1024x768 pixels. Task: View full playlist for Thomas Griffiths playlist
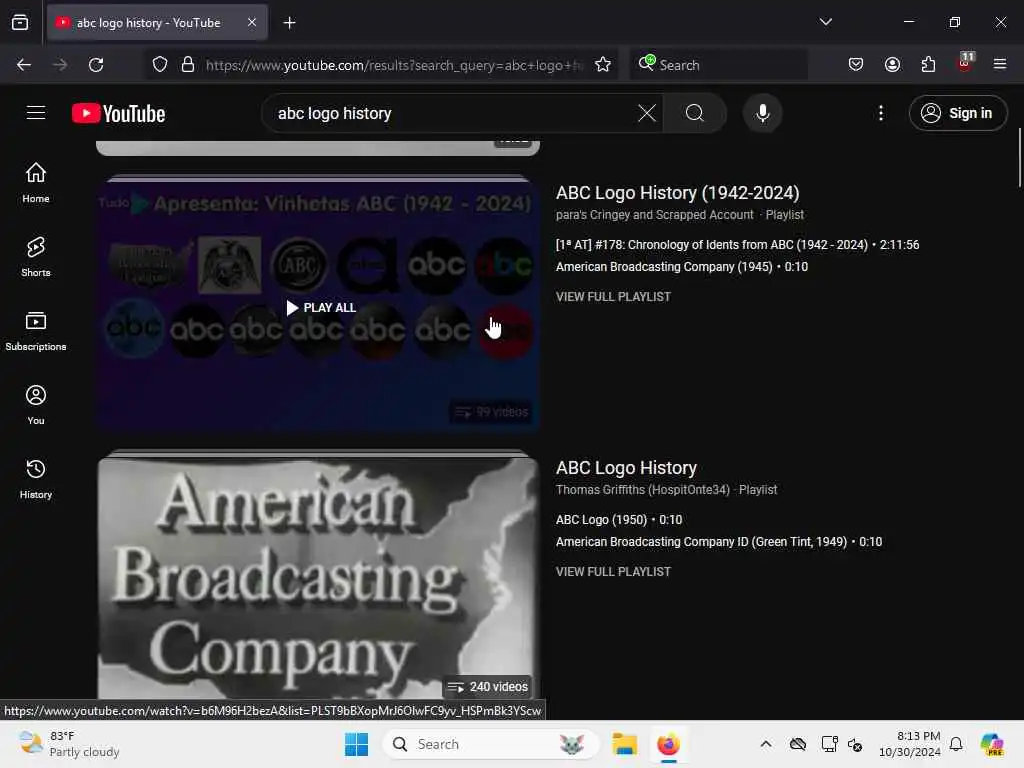pyautogui.click(x=613, y=571)
